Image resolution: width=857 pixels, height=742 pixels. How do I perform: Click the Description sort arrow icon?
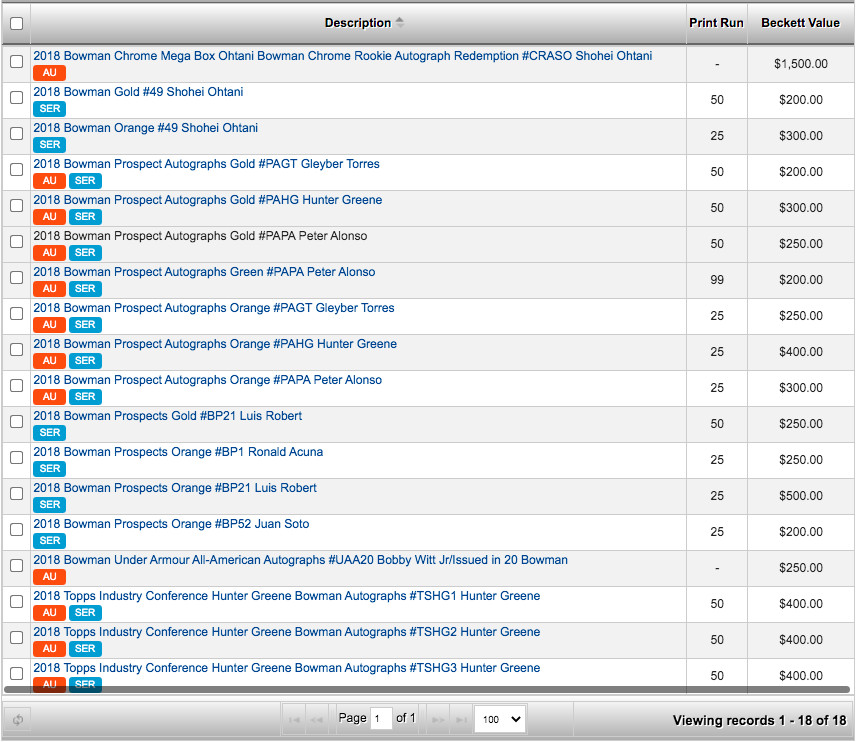pos(400,22)
